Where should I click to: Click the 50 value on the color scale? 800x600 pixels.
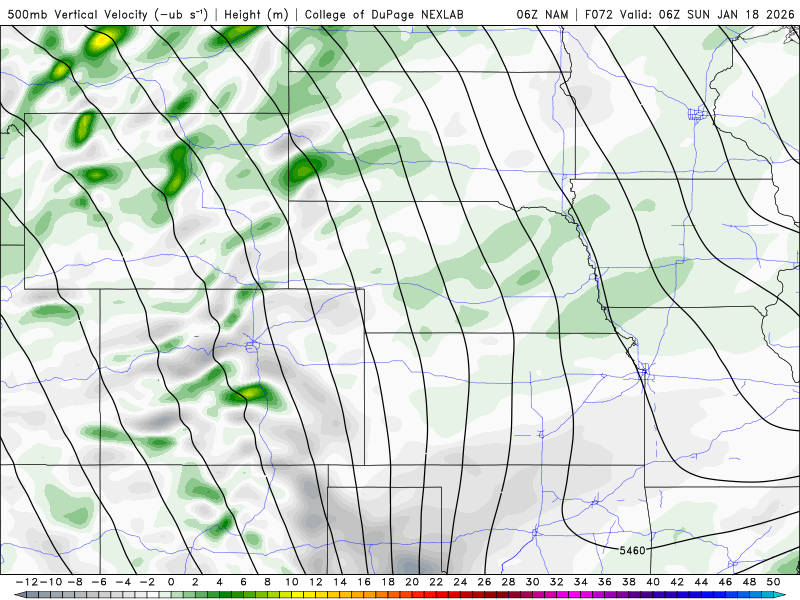(x=773, y=582)
